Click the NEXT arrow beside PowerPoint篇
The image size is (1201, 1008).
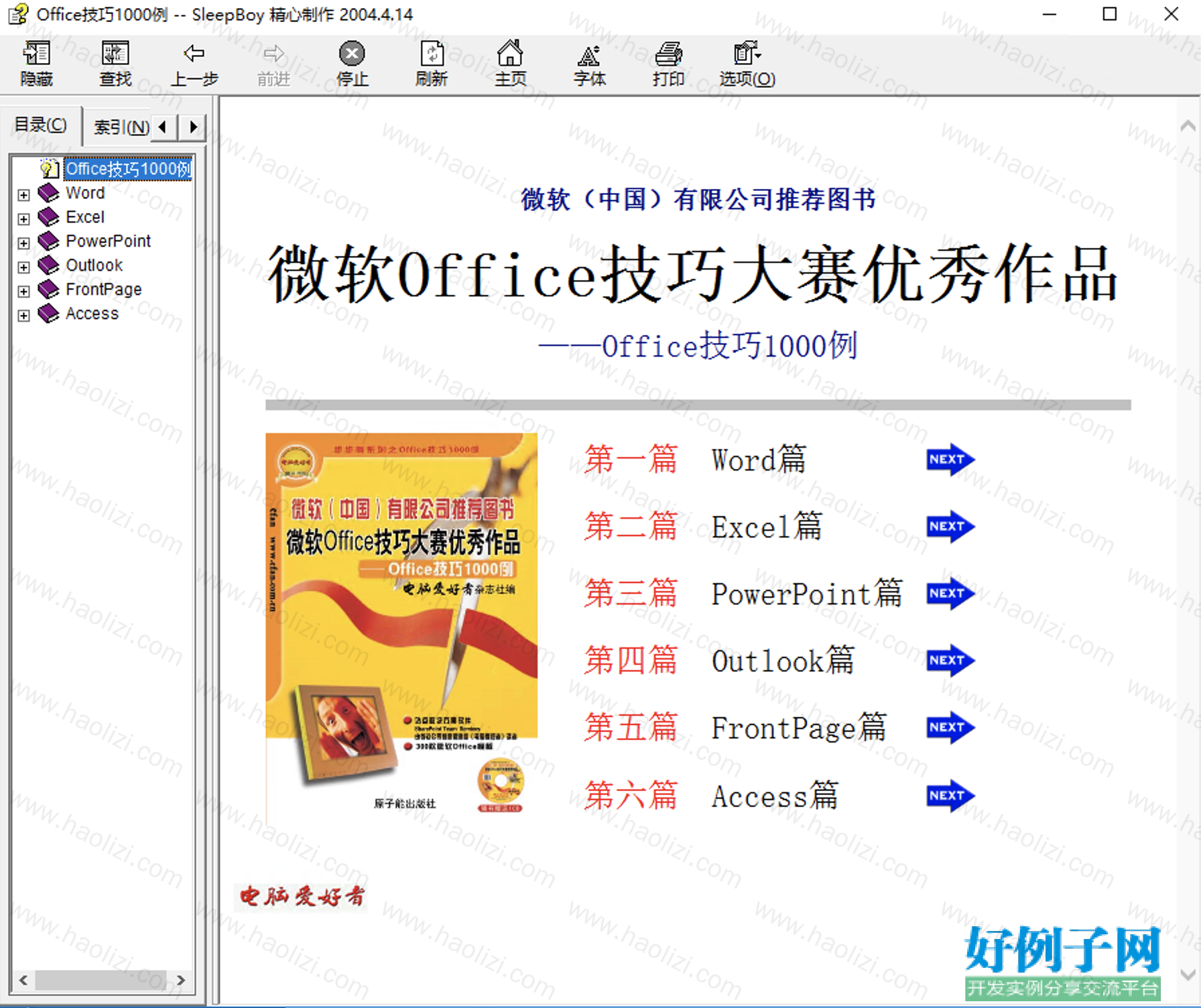click(950, 594)
